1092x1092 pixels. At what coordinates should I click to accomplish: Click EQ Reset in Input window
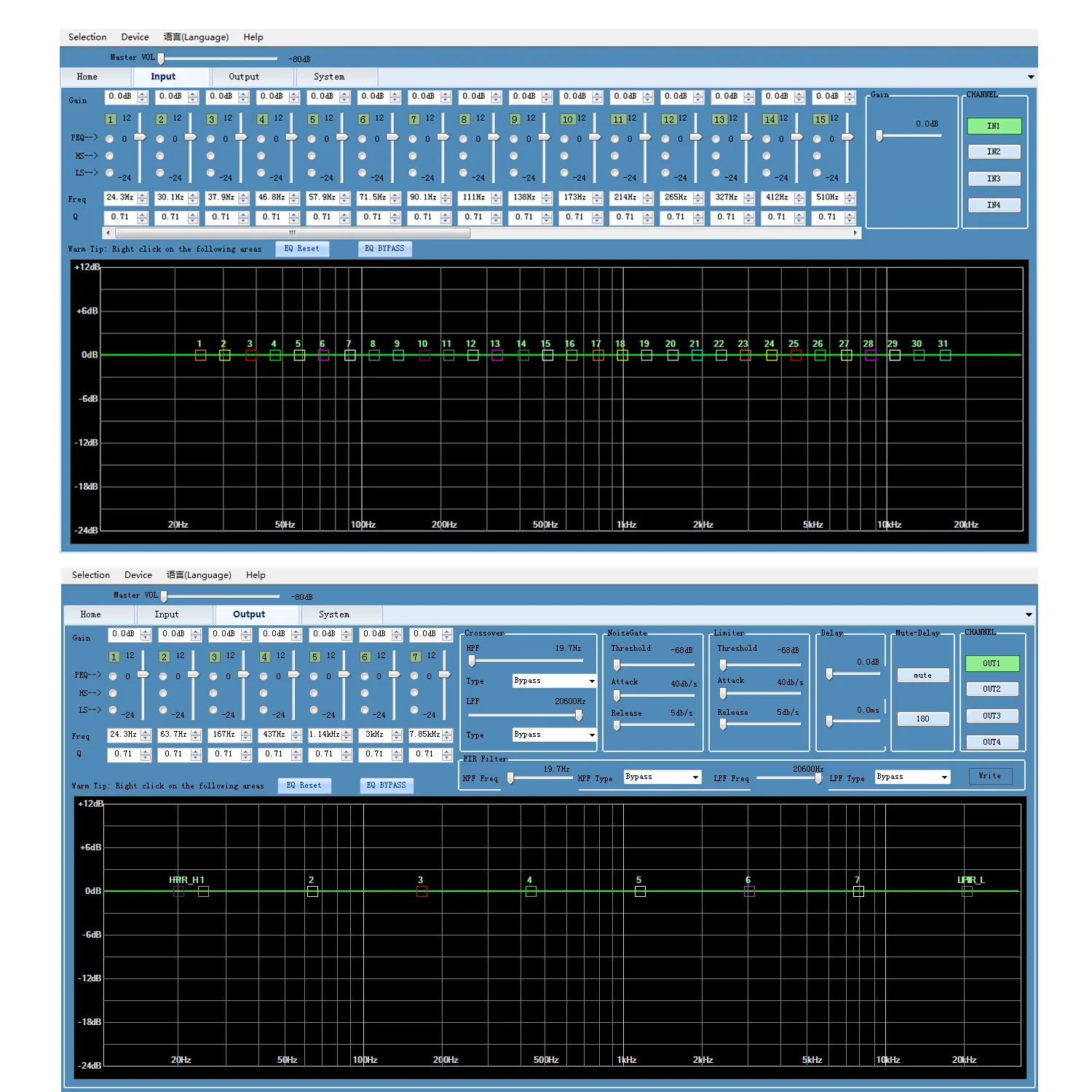302,249
